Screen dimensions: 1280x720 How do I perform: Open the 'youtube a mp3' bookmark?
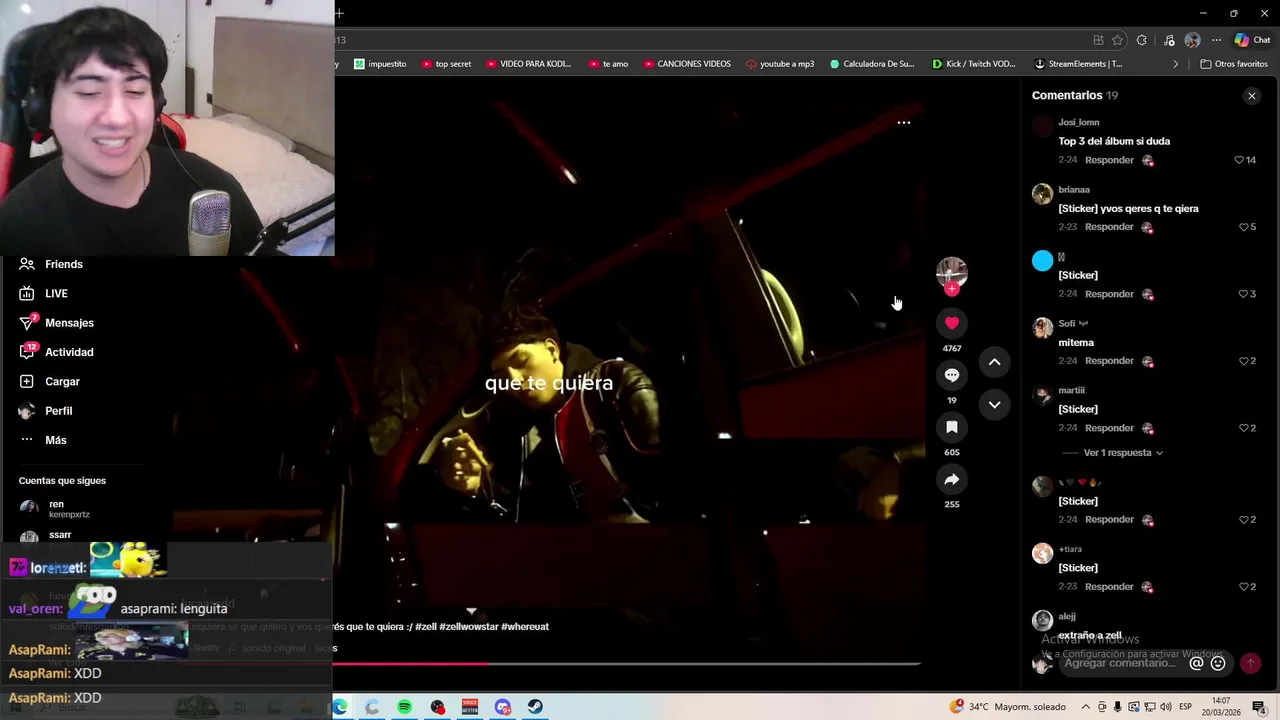pos(780,64)
